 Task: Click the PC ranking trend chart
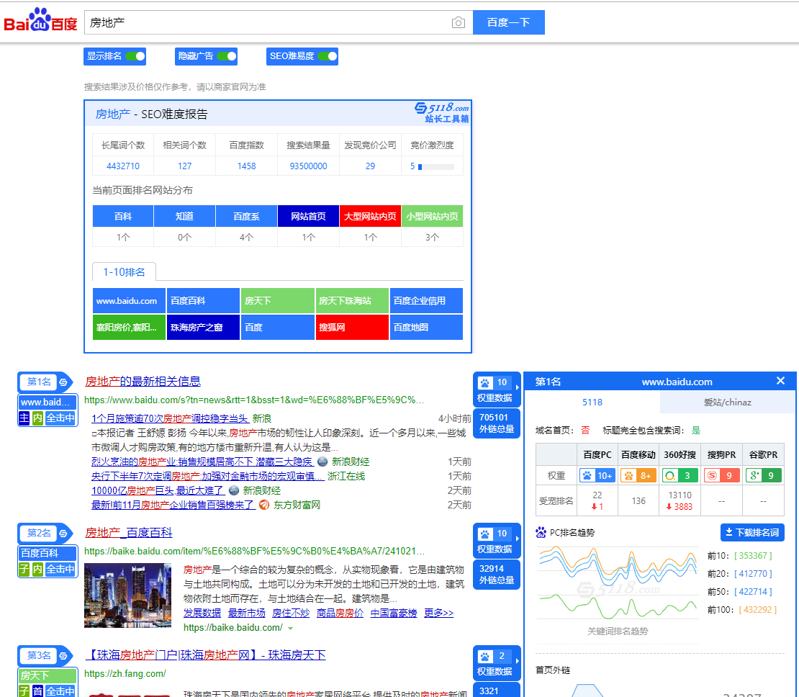point(618,583)
